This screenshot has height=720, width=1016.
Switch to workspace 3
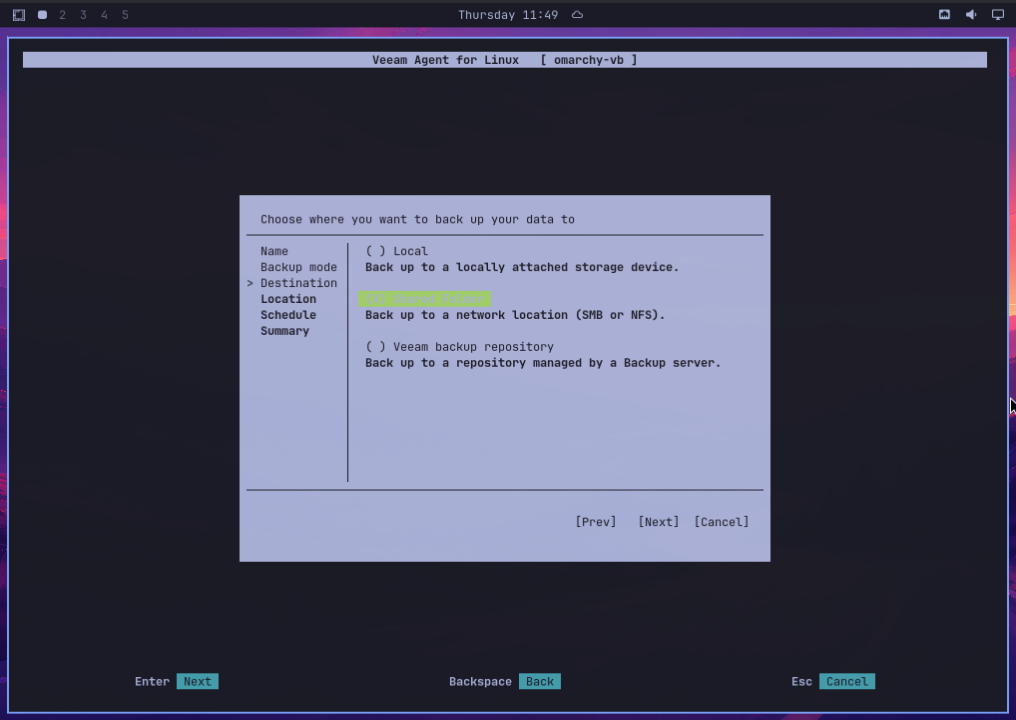click(x=83, y=15)
